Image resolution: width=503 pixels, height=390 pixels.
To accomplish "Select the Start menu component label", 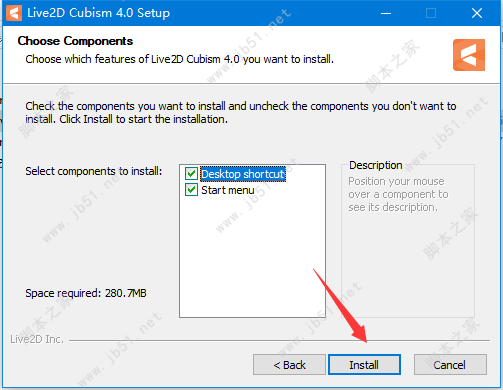I will click(x=228, y=190).
